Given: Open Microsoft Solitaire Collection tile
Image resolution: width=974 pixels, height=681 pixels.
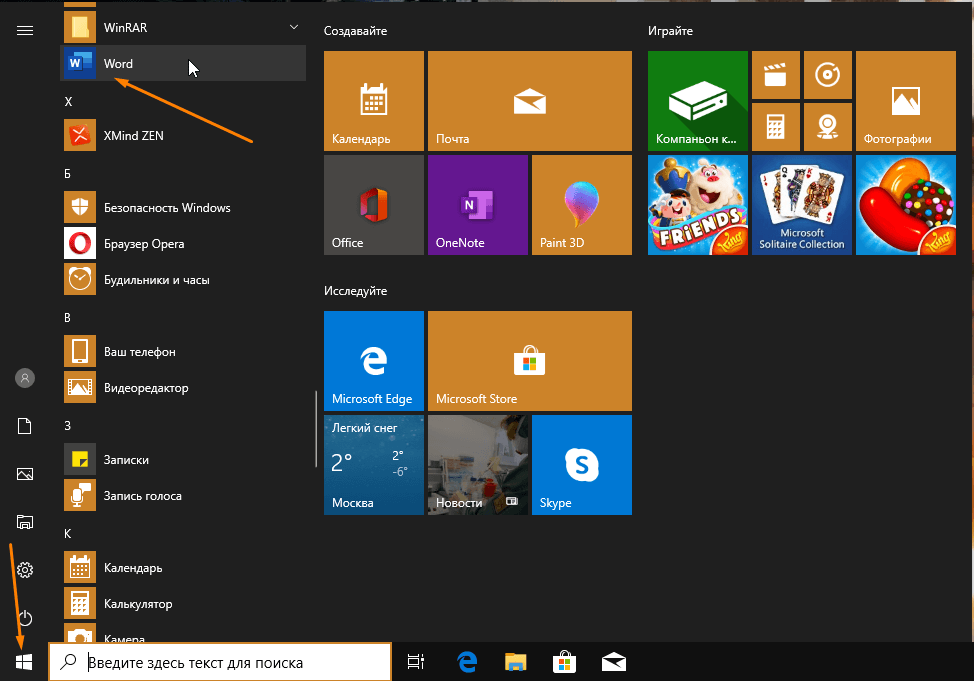Looking at the screenshot, I should pyautogui.click(x=802, y=205).
